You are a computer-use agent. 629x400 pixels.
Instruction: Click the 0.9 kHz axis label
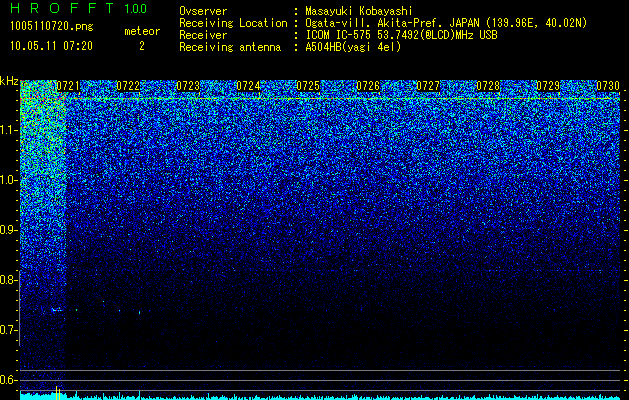pos(8,230)
